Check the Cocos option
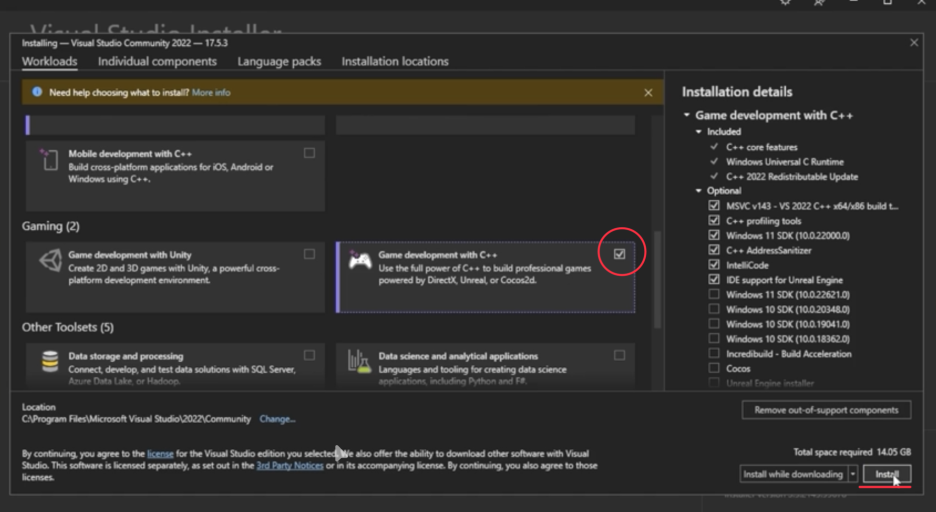 714,368
